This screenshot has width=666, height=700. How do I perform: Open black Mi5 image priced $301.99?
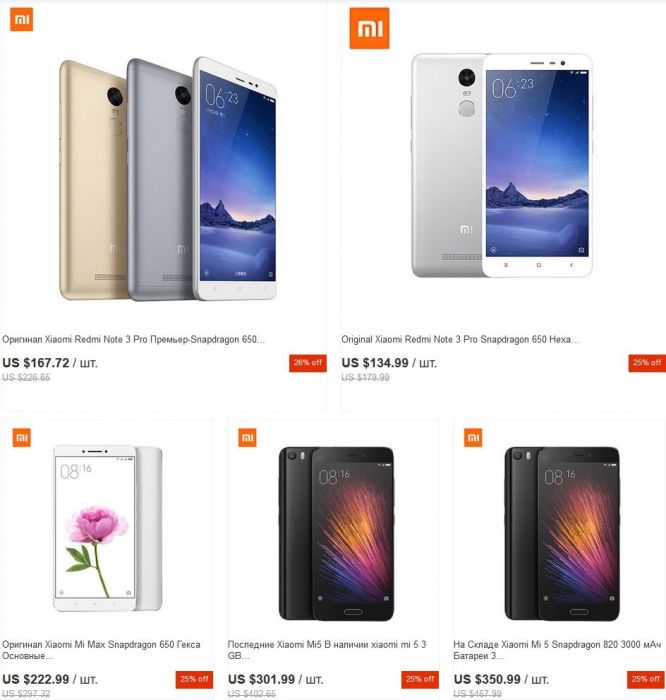[337, 534]
